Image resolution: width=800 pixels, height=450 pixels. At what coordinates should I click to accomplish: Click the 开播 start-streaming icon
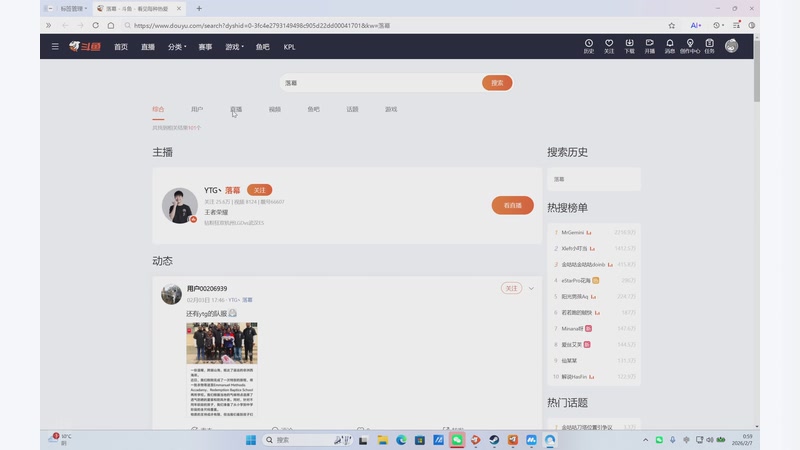[x=649, y=46]
